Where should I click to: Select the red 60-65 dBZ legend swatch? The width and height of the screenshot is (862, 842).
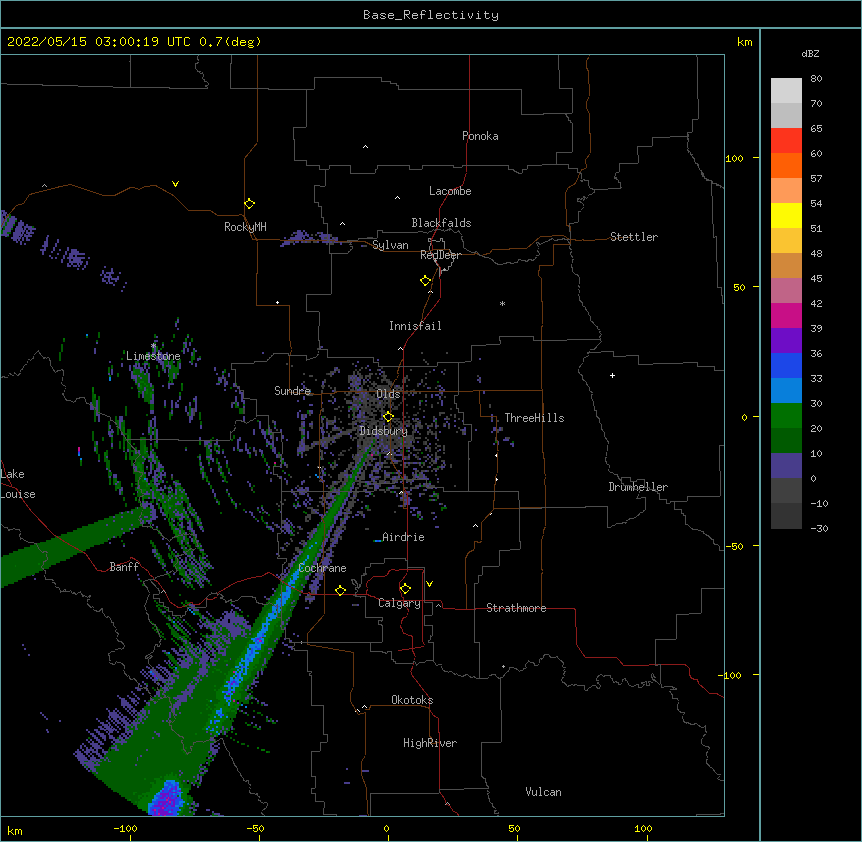tap(786, 140)
